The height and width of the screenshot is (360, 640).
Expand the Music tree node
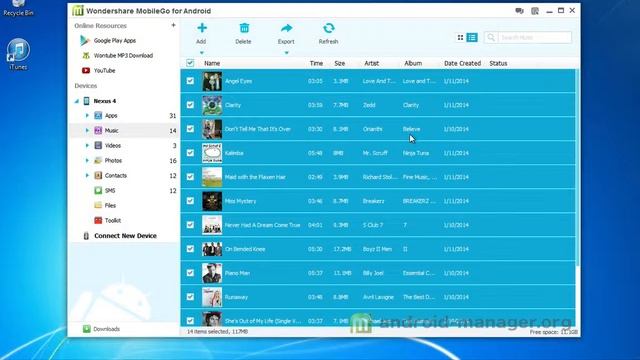click(x=87, y=131)
